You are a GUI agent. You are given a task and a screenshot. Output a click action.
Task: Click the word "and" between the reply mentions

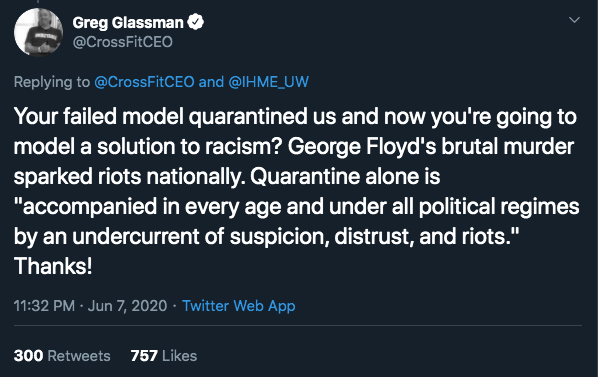tap(211, 82)
